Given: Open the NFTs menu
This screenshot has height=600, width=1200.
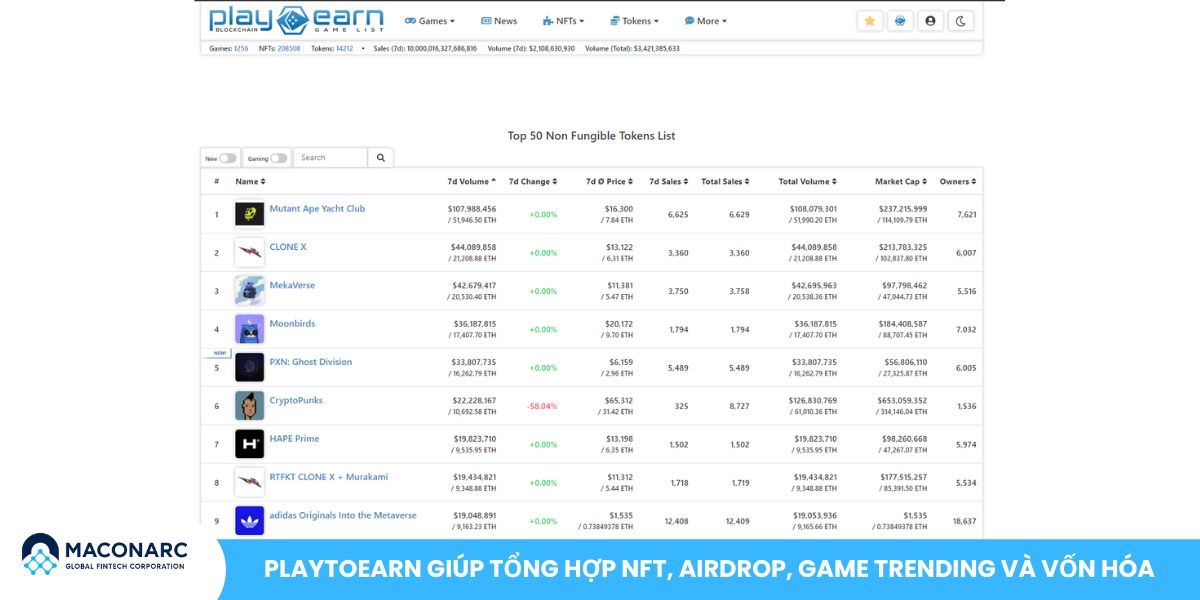Looking at the screenshot, I should click(x=565, y=20).
